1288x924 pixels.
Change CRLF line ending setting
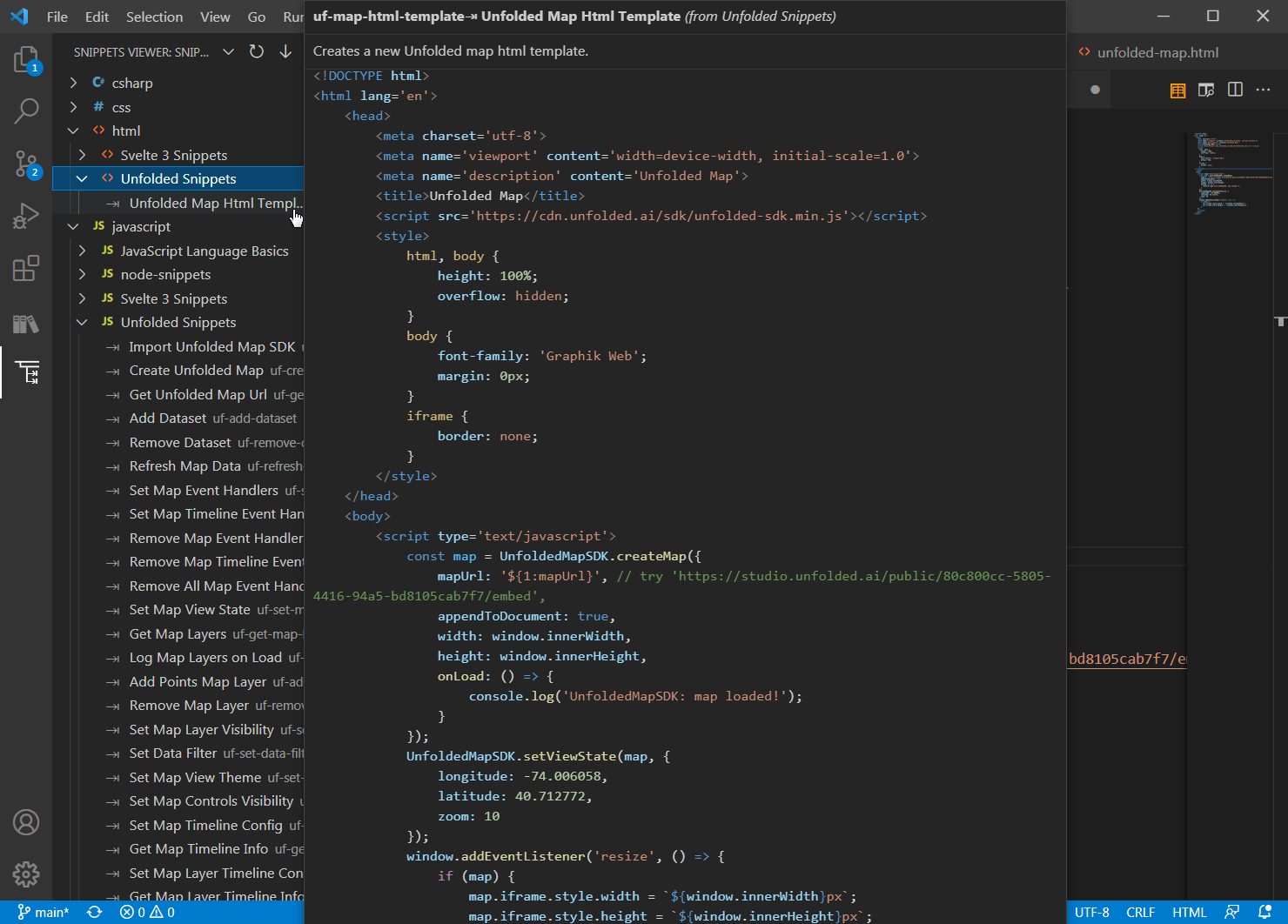[1140, 912]
